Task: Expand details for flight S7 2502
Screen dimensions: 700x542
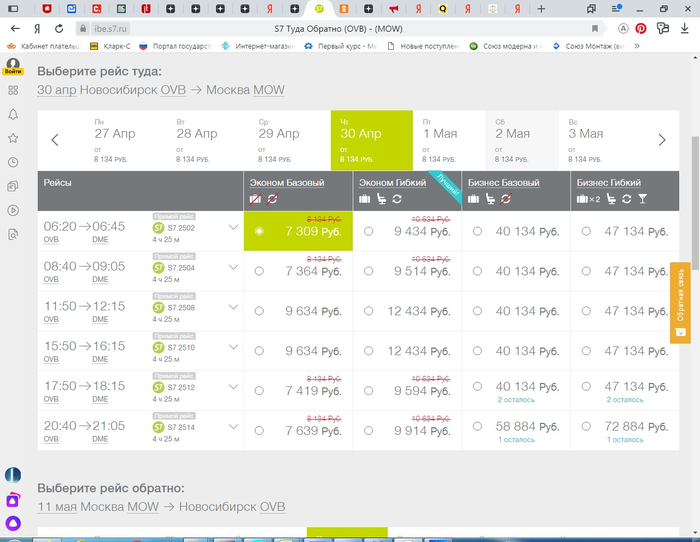Action: (x=233, y=228)
